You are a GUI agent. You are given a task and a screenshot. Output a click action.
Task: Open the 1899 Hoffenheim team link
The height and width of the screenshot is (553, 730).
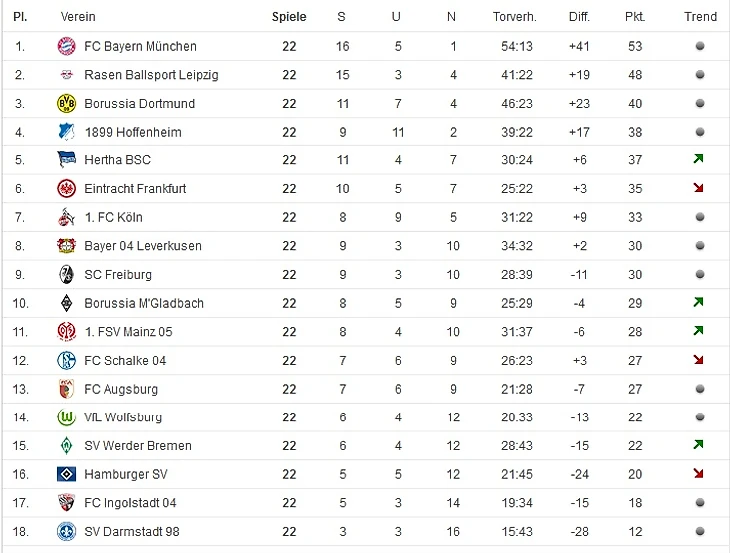point(132,132)
